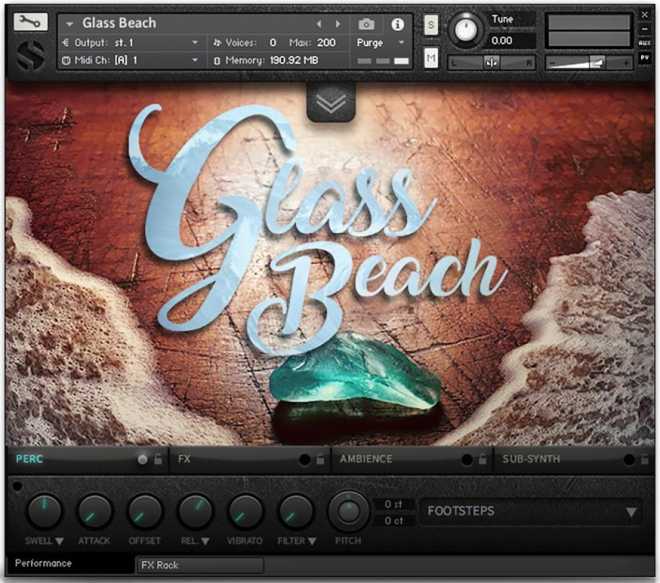Image resolution: width=660 pixels, height=583 pixels.
Task: Click the Voices count value 0
Action: [273, 43]
